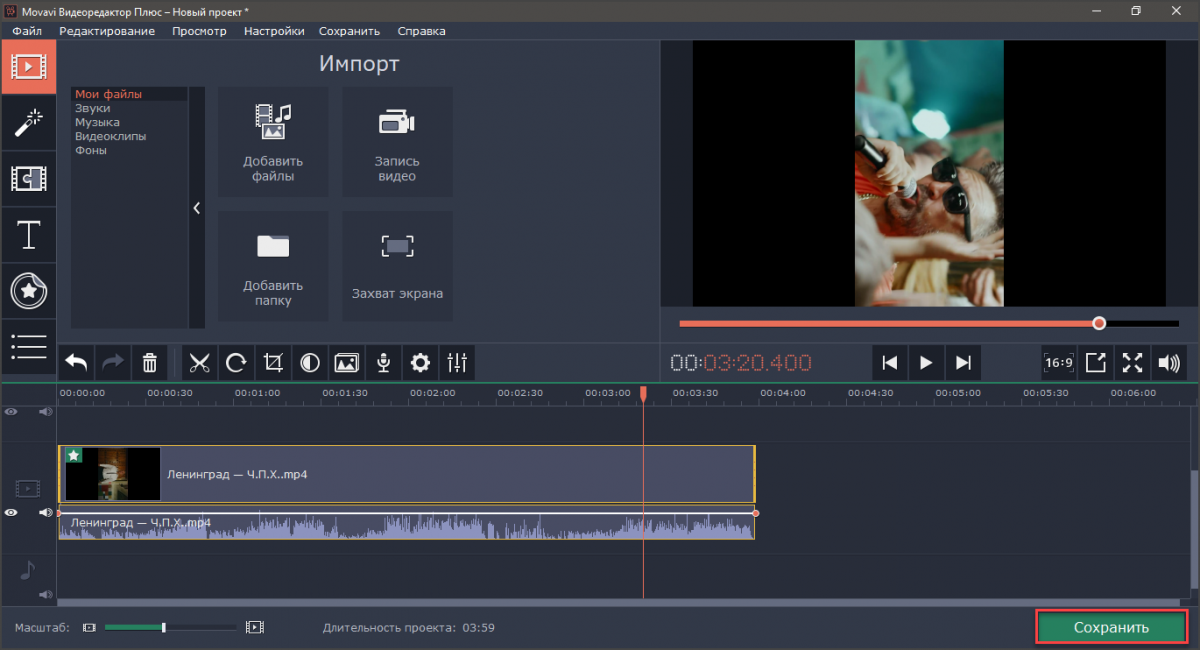This screenshot has width=1200, height=650.
Task: Delete the selected clip with trash icon
Action: (149, 362)
